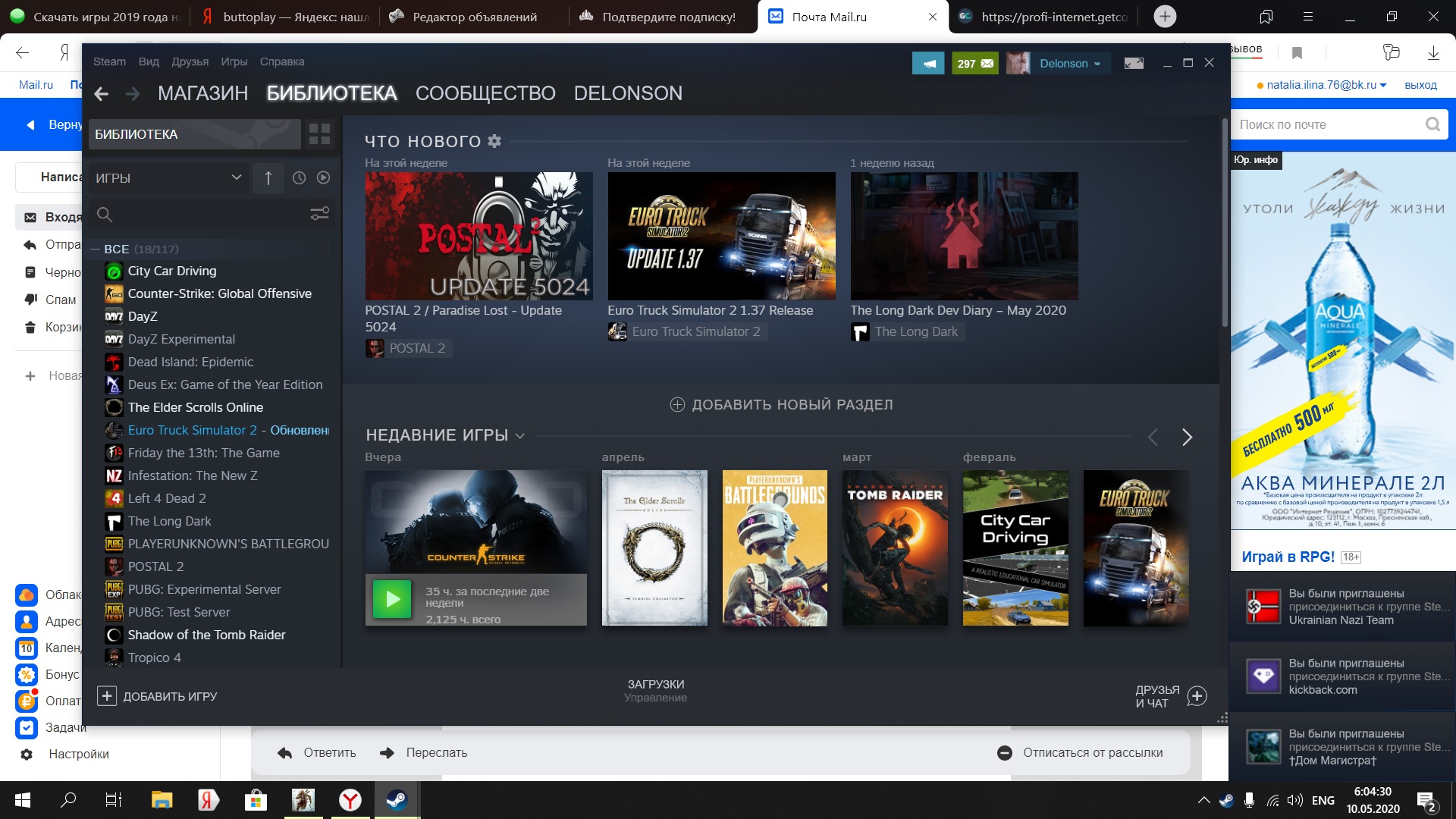This screenshot has height=819, width=1456.
Task: Collapse the ВСЕ games group
Action: click(96, 249)
